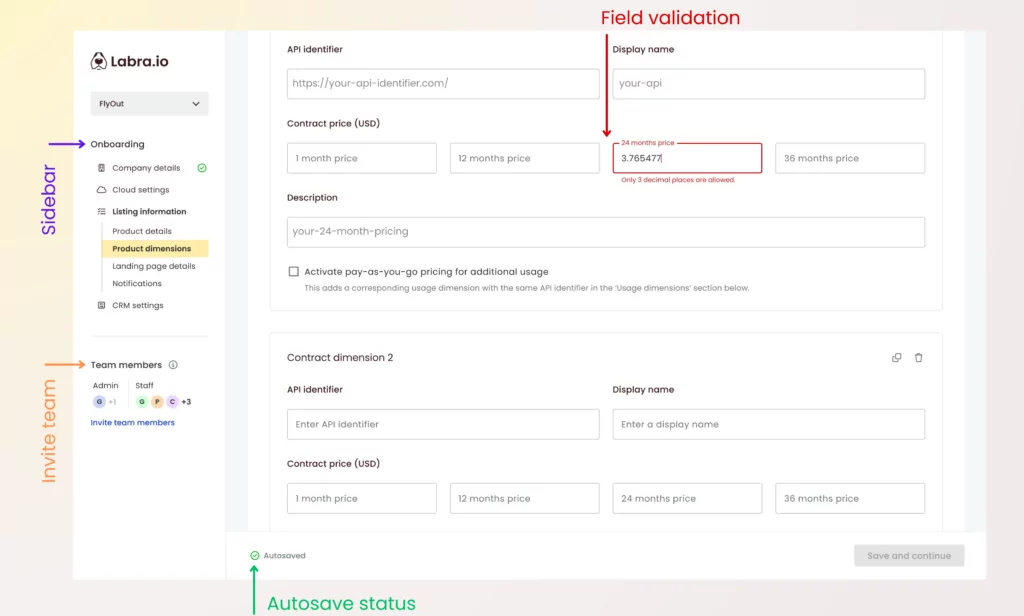Click the your-api Display name field
The width and height of the screenshot is (1024, 616).
tap(769, 84)
